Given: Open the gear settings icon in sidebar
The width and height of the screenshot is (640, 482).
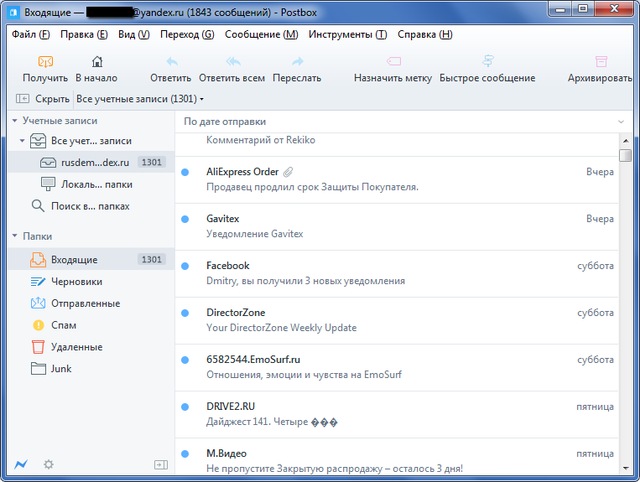Looking at the screenshot, I should pyautogui.click(x=48, y=465).
